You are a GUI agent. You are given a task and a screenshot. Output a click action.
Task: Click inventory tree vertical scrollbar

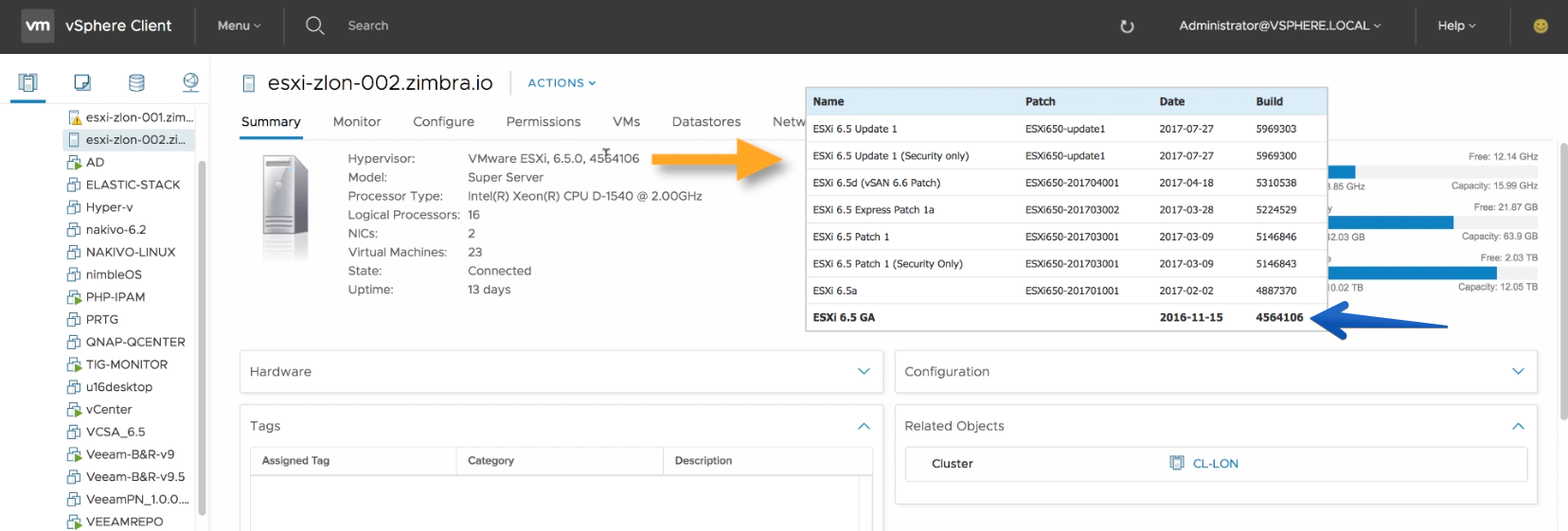pyautogui.click(x=202, y=336)
